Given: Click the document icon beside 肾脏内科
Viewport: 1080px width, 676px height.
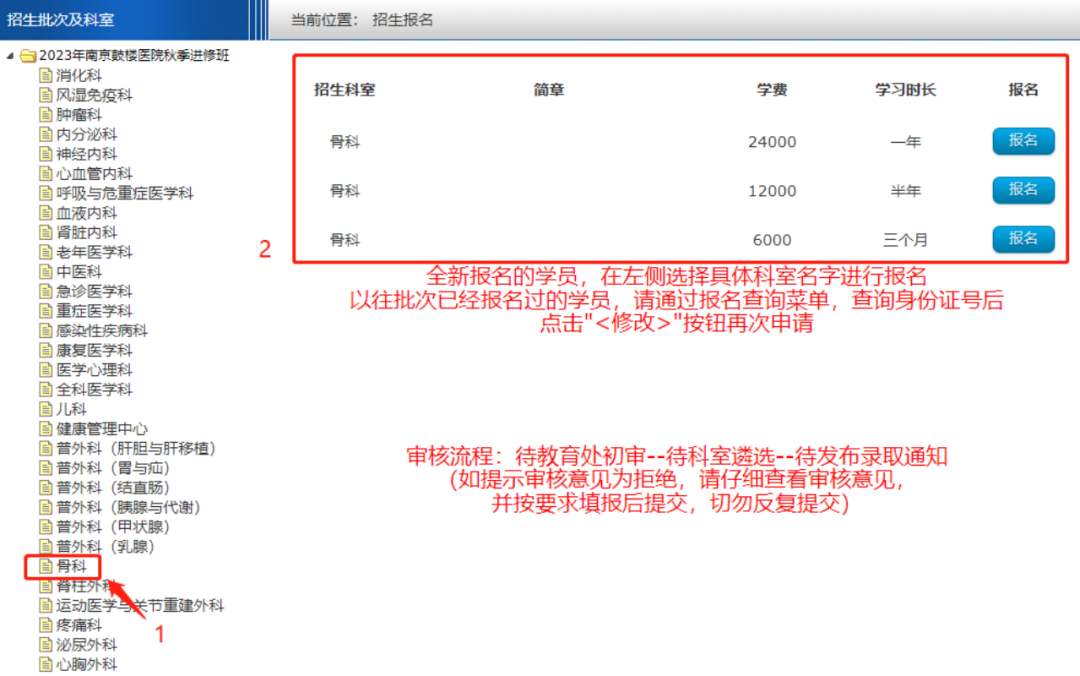Looking at the screenshot, I should 46,232.
